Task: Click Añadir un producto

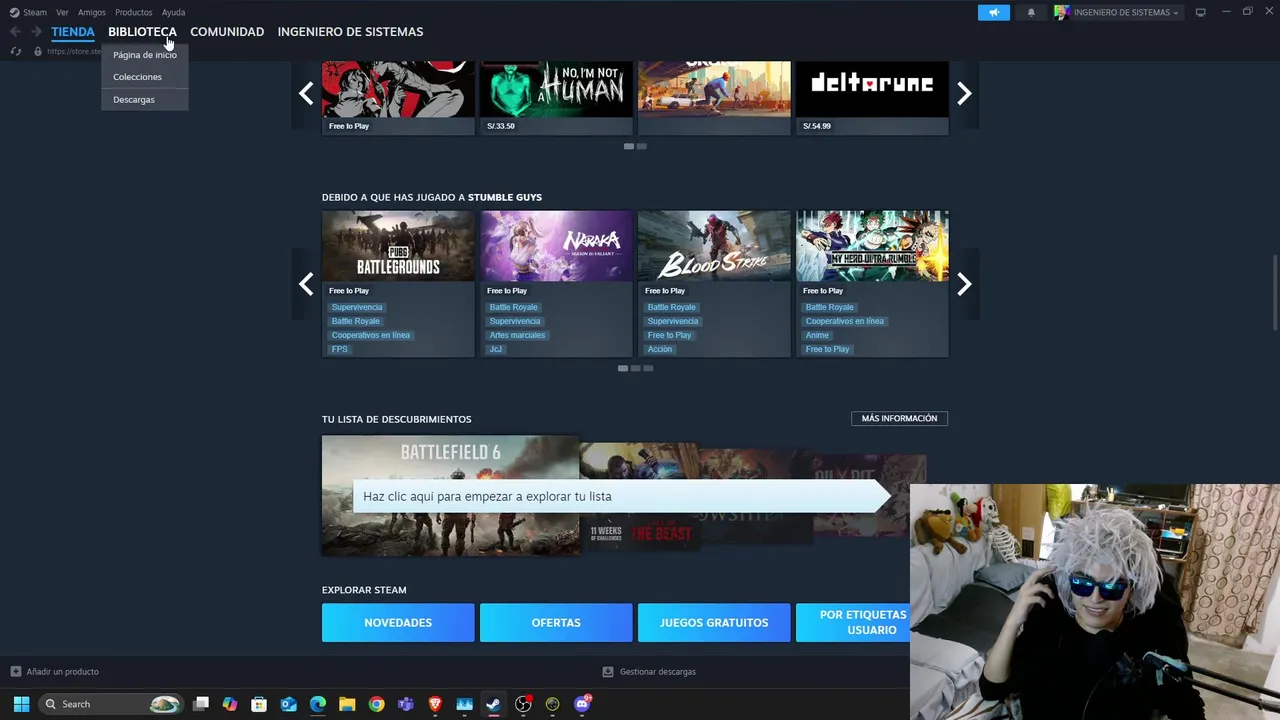Action: [55, 672]
